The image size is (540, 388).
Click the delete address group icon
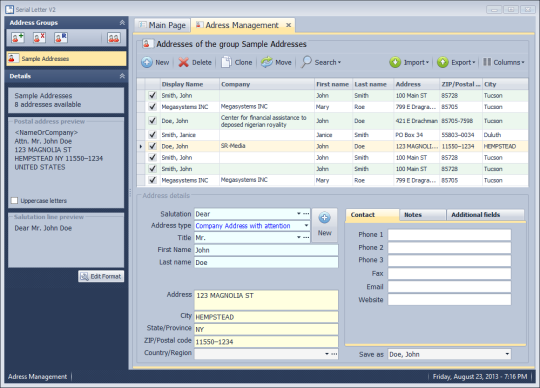click(x=39, y=38)
